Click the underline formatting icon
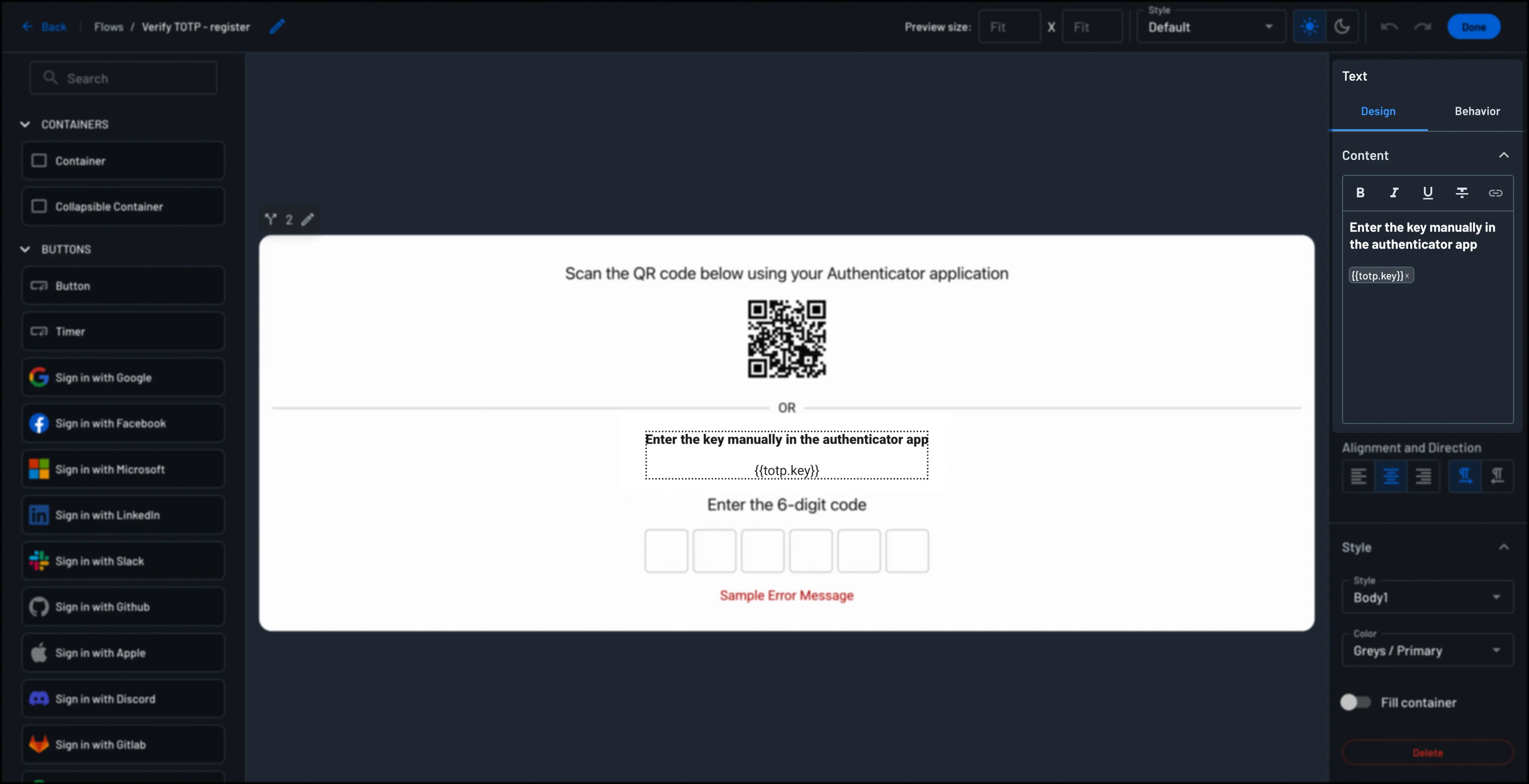1529x784 pixels. point(1427,193)
